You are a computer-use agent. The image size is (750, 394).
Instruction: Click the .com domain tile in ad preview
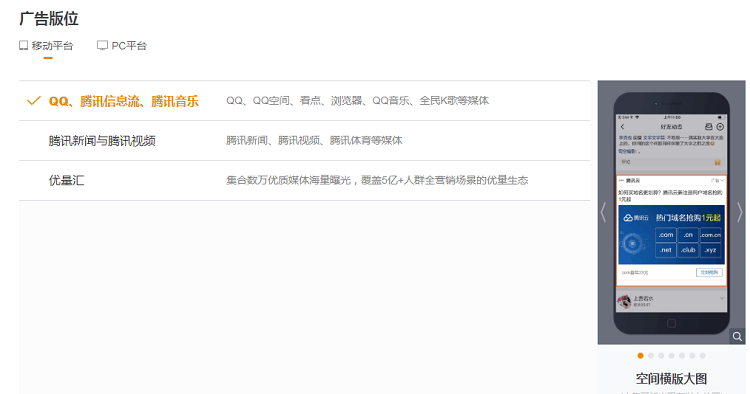coord(665,235)
